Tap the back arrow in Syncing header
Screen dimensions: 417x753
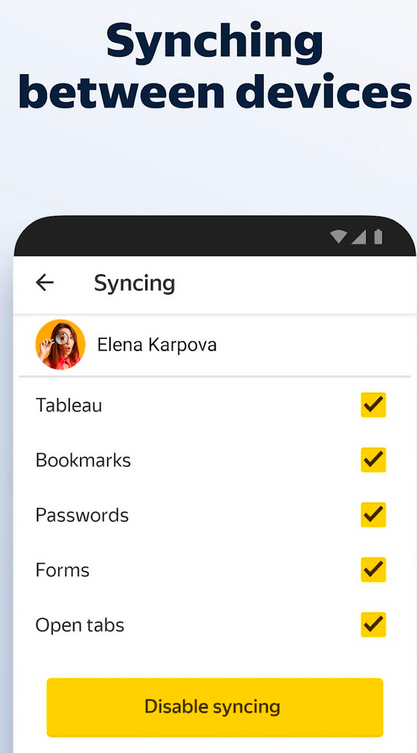[45, 283]
